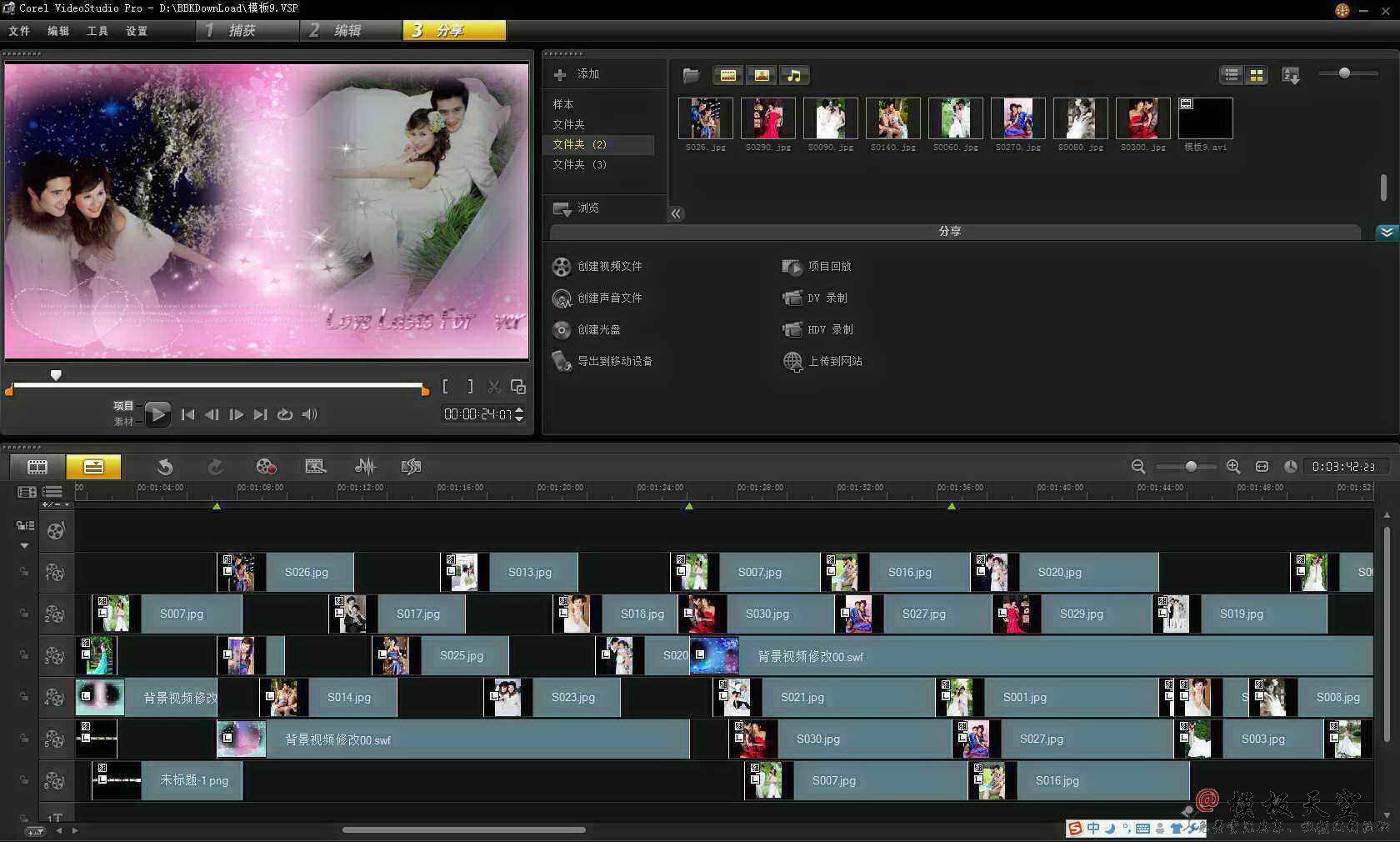Open the 浏览 browse dropdown
This screenshot has width=1400, height=842.
click(576, 208)
